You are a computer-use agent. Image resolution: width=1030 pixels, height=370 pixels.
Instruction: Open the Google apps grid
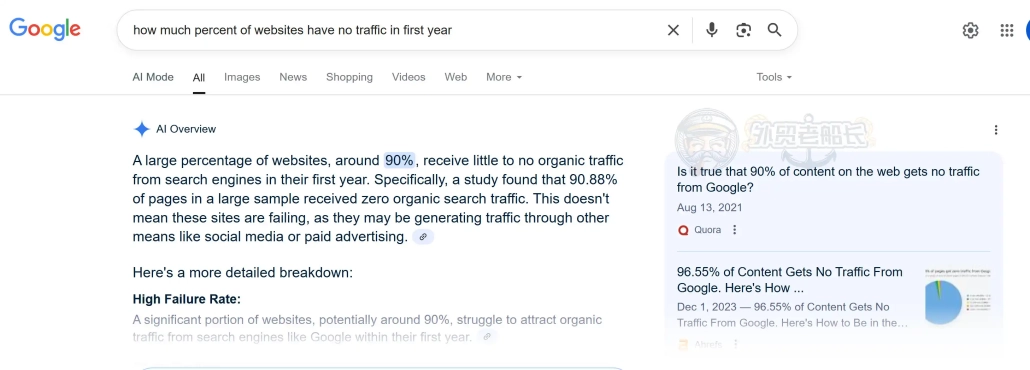(1006, 30)
